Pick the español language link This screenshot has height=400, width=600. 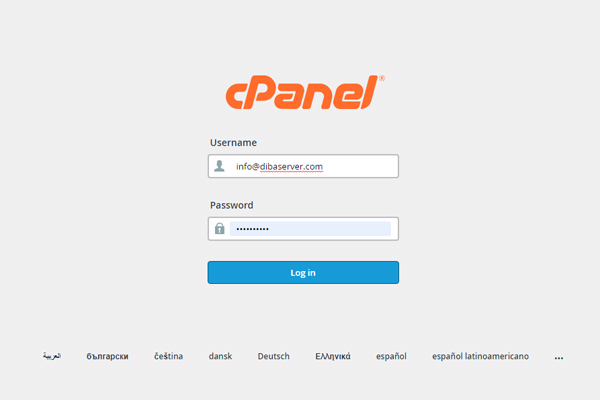[x=391, y=356]
